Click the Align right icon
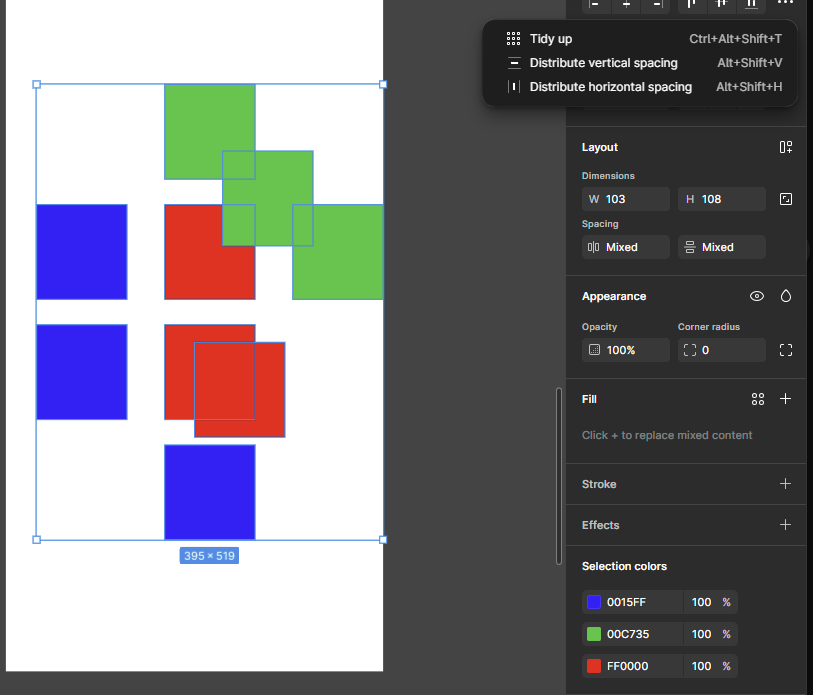 point(657,4)
